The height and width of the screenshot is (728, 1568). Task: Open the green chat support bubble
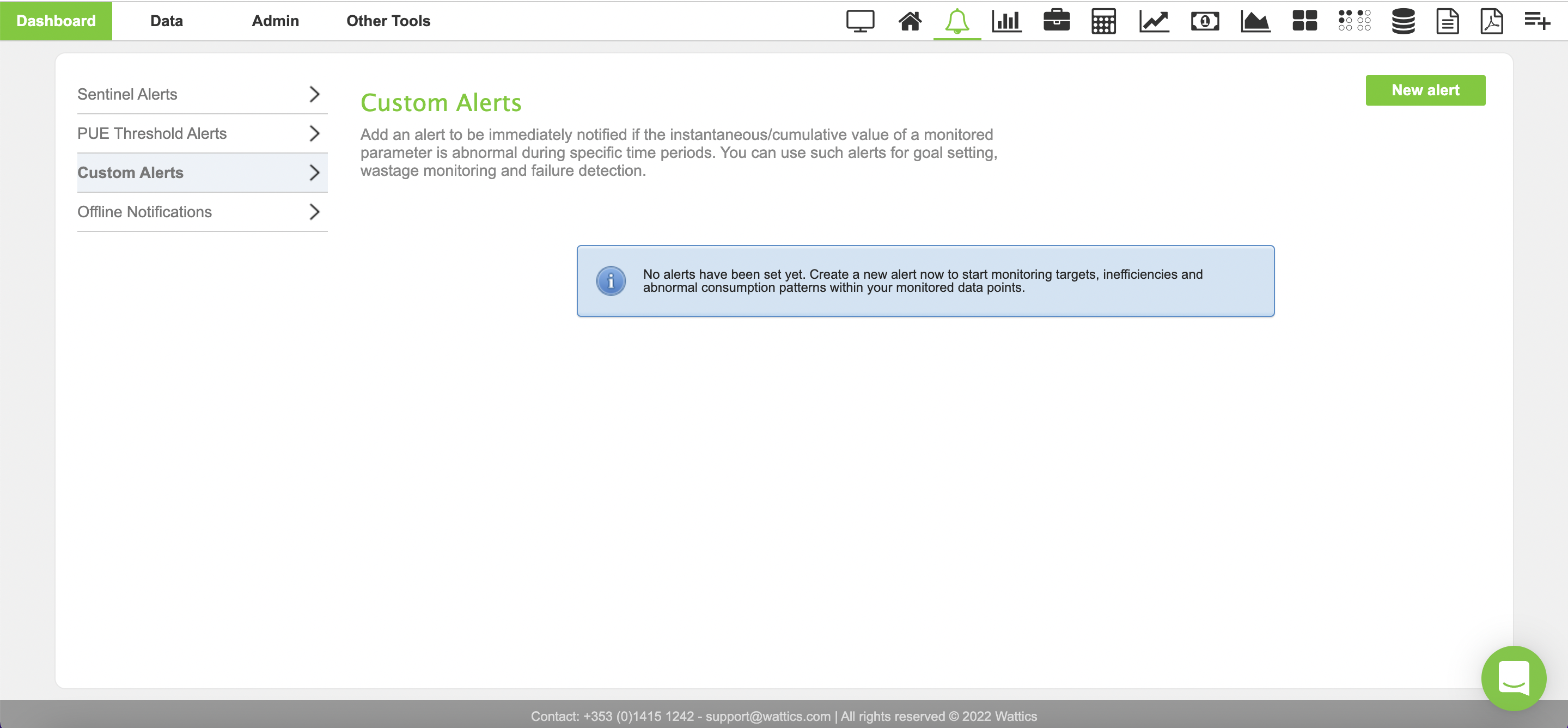(1512, 677)
